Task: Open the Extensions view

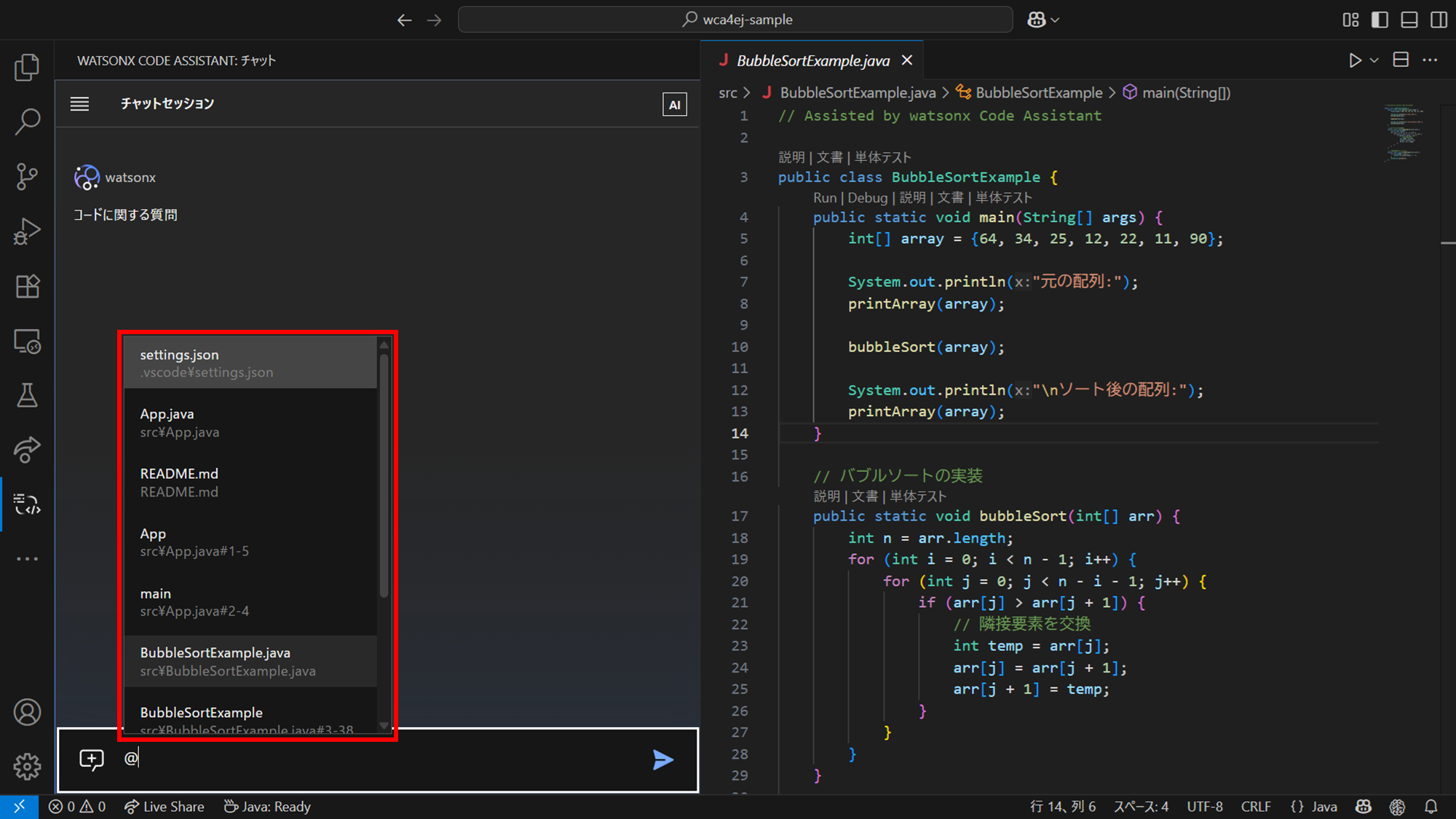Action: (x=27, y=286)
